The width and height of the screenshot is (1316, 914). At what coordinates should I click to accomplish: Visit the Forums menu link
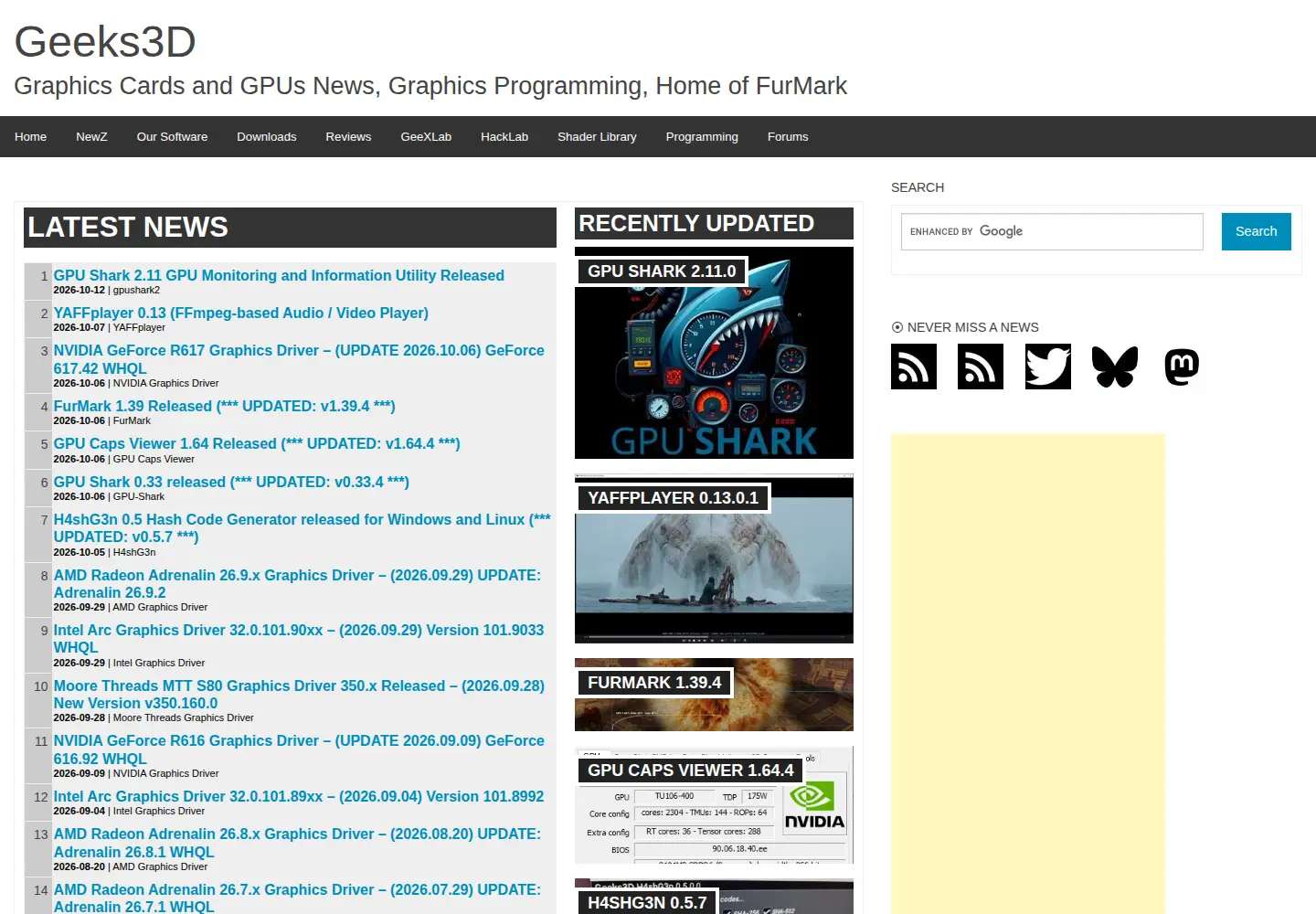pyautogui.click(x=788, y=137)
